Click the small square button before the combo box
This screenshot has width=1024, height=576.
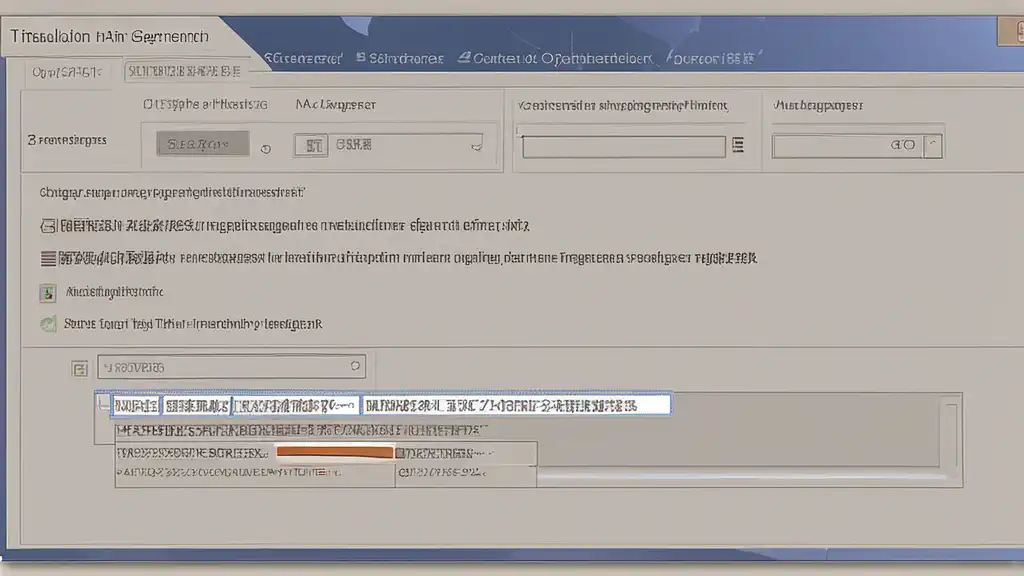point(311,145)
